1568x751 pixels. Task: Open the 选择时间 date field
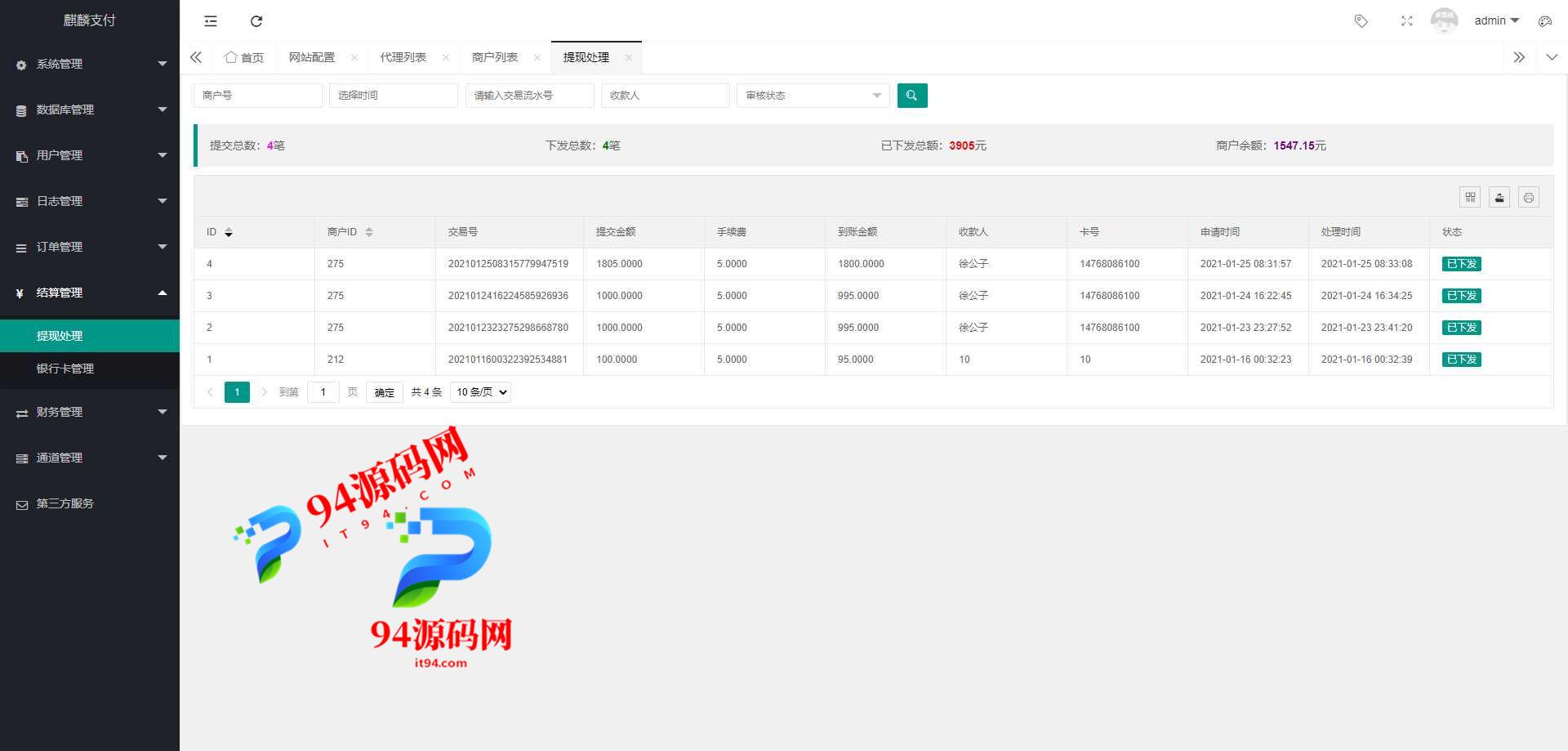tap(394, 96)
